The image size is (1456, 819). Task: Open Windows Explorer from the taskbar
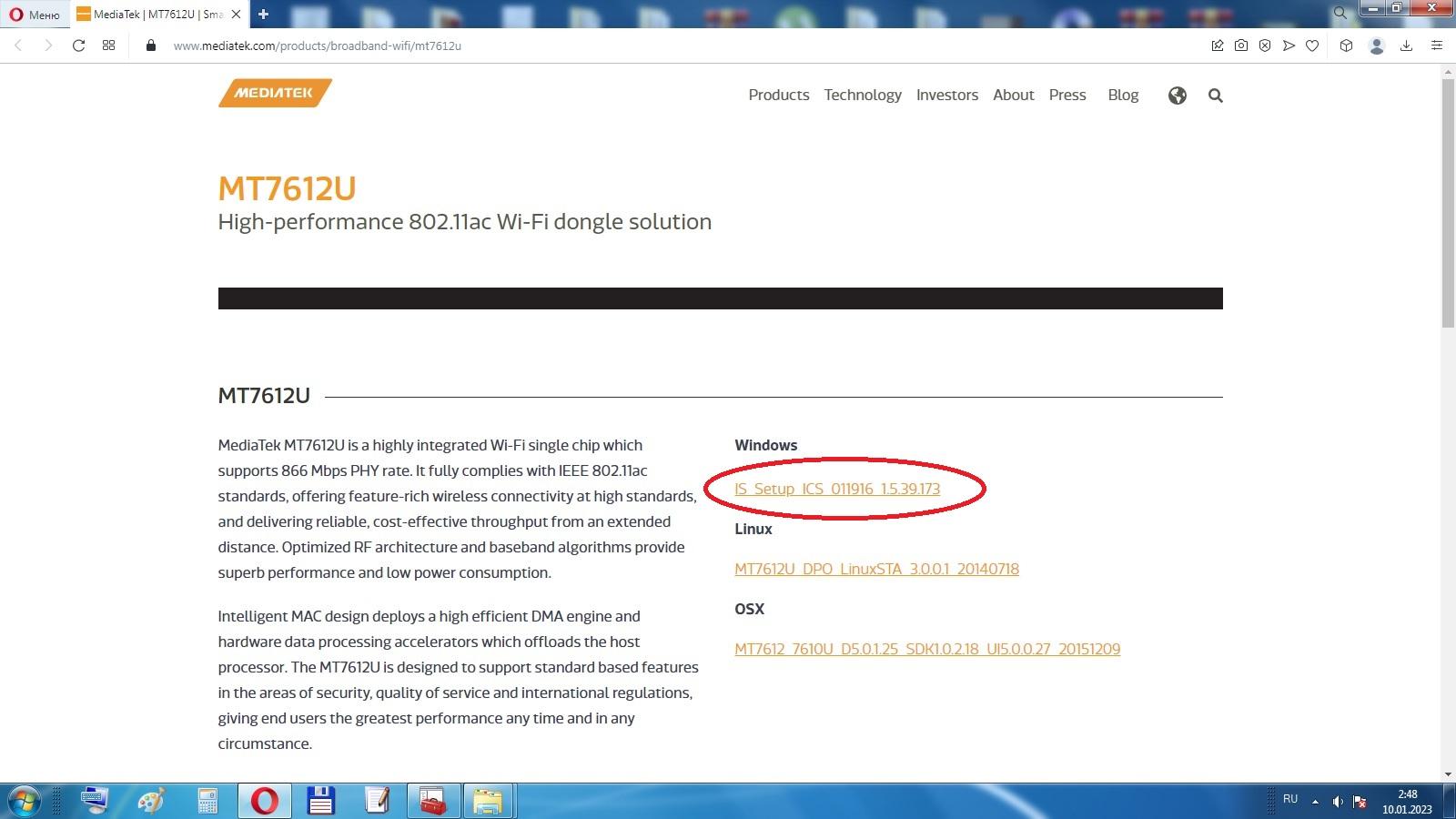(488, 801)
